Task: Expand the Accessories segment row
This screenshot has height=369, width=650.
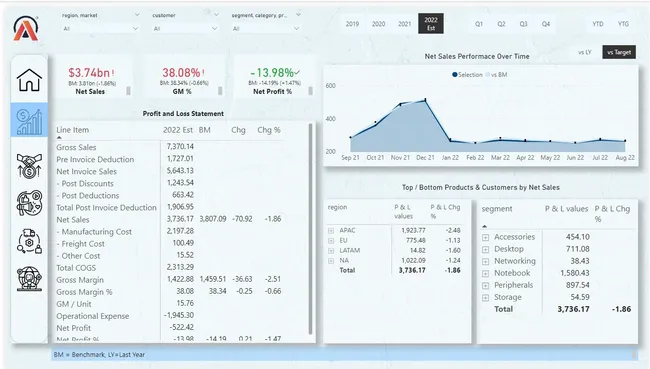Action: coord(485,238)
